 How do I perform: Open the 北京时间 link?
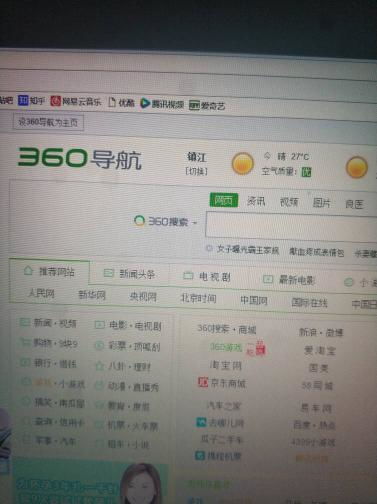pyautogui.click(x=198, y=298)
